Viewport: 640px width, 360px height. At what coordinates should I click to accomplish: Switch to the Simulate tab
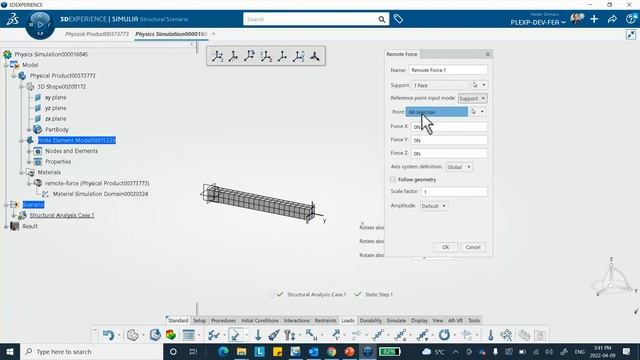[396, 320]
